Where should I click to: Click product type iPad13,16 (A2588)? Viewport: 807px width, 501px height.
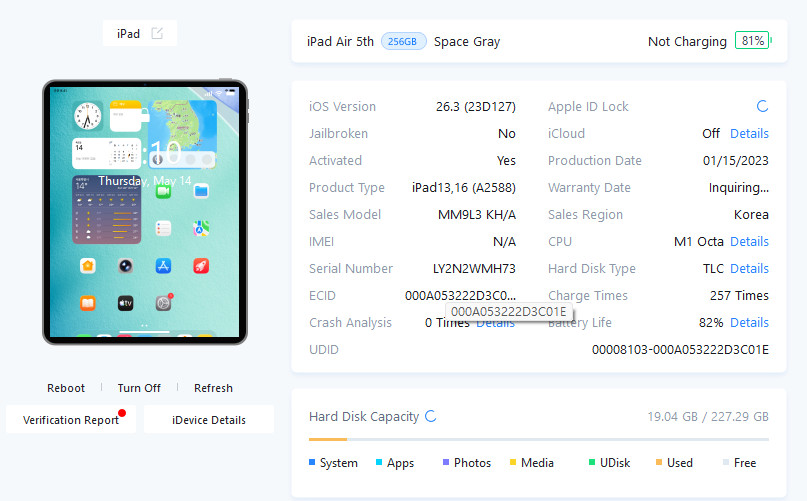(x=464, y=187)
